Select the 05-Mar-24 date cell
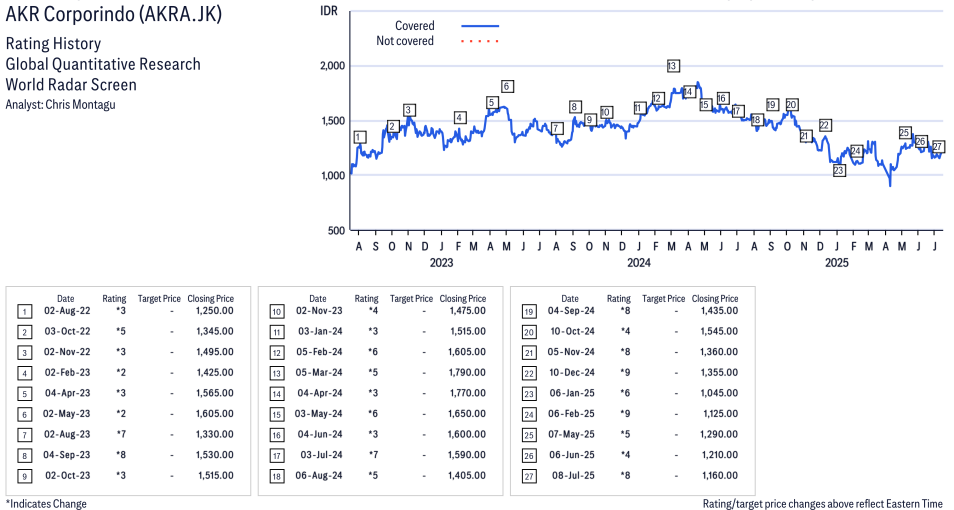954x510 pixels. click(319, 373)
